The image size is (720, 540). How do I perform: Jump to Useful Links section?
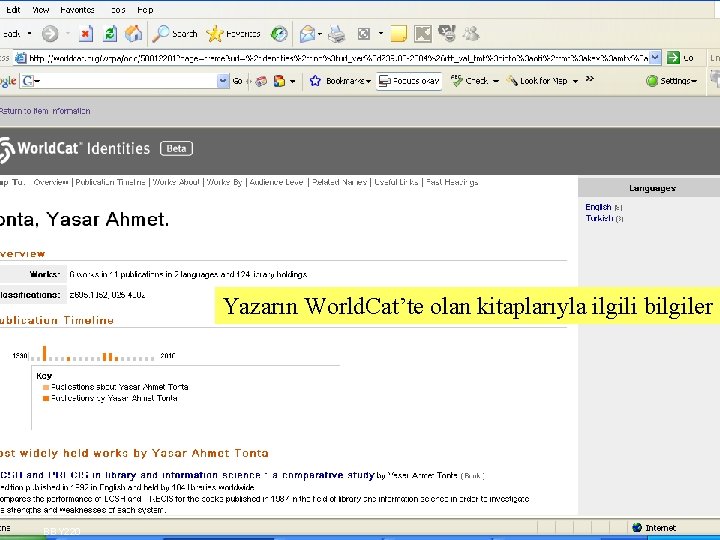(x=396, y=182)
